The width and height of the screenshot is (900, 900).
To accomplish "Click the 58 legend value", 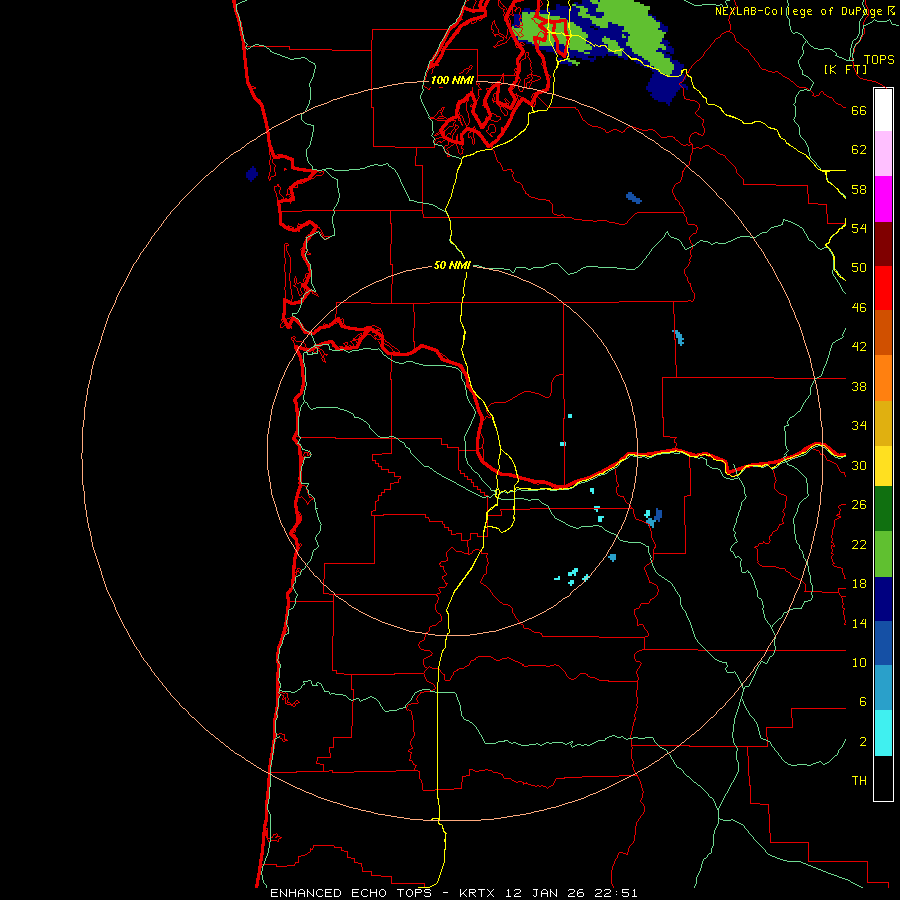I will click(859, 189).
